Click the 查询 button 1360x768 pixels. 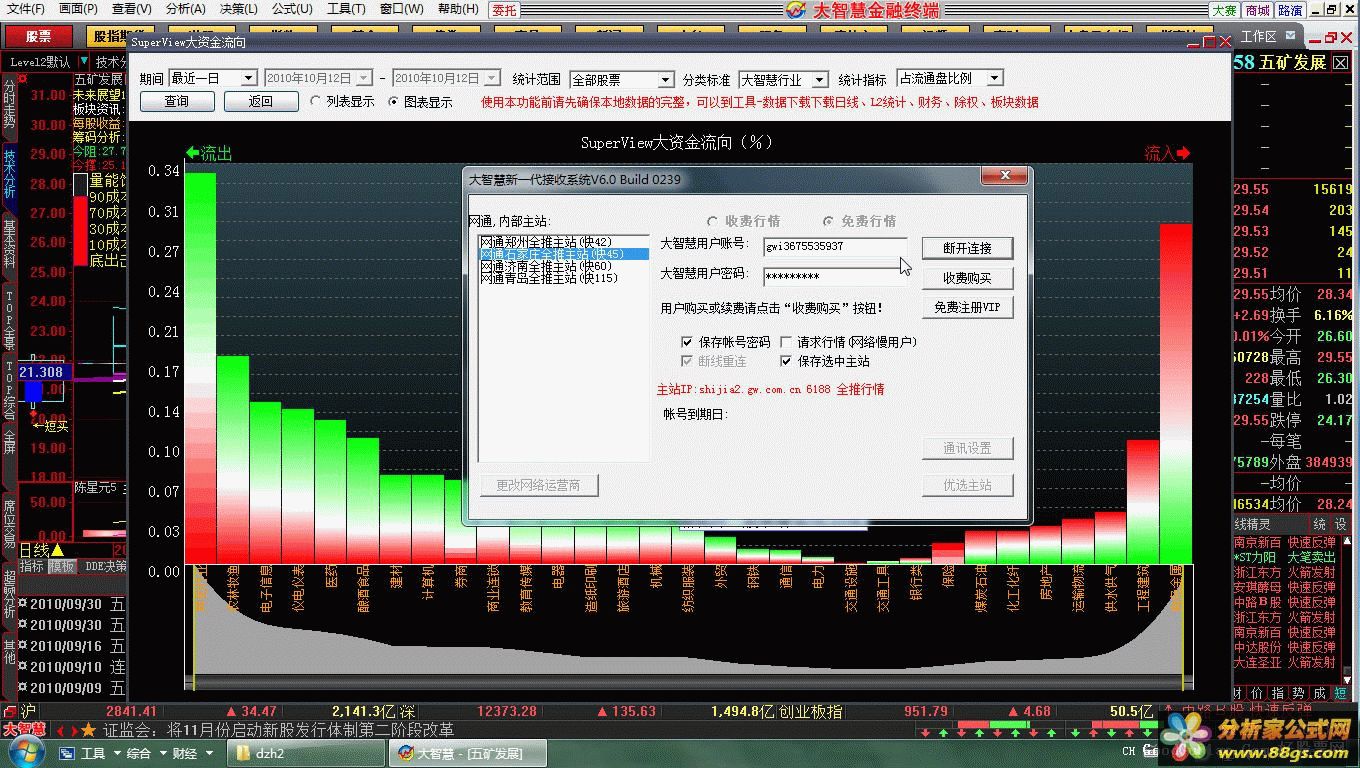pyautogui.click(x=177, y=101)
